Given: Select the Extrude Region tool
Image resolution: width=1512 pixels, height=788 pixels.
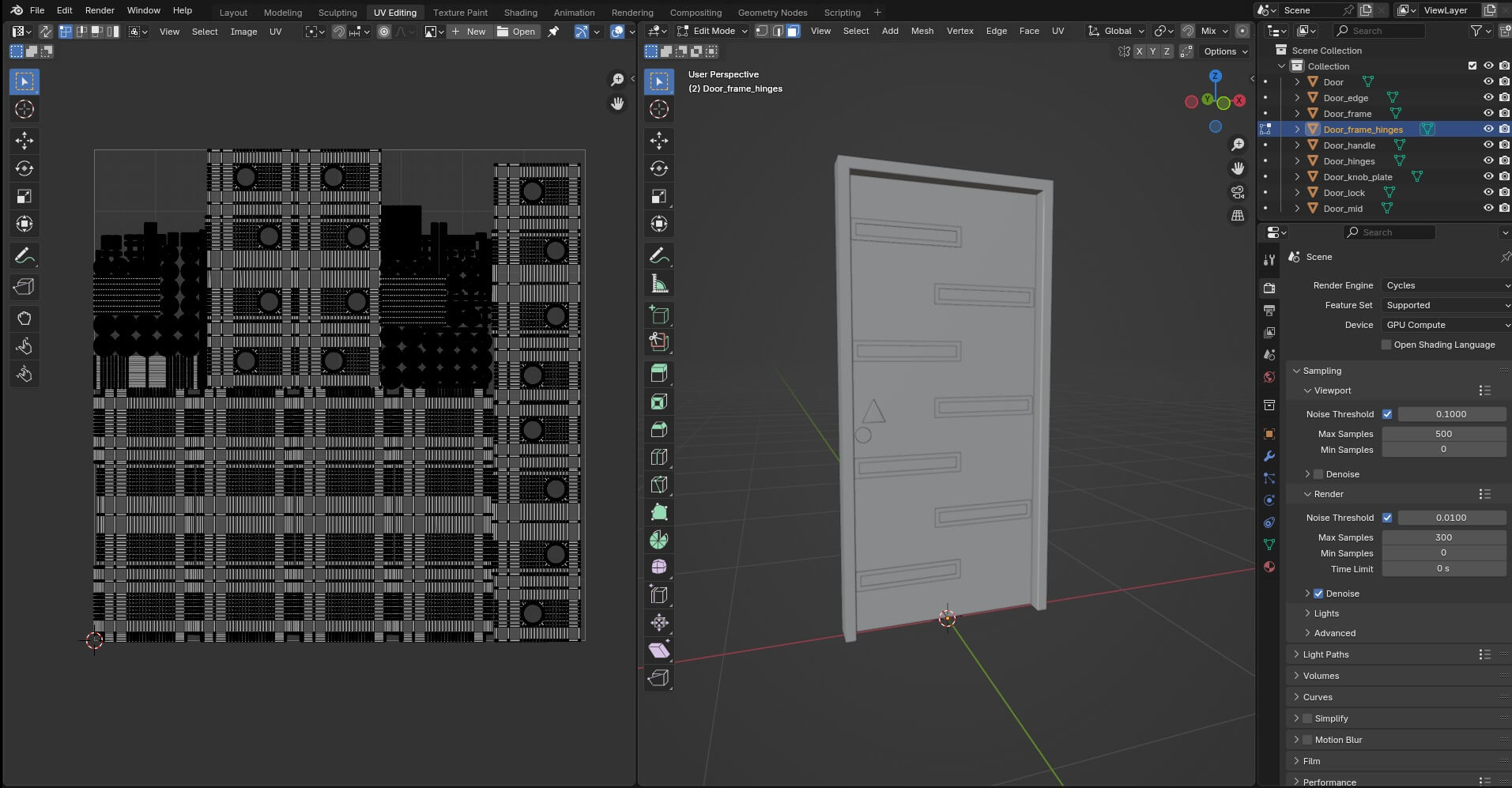Looking at the screenshot, I should pyautogui.click(x=659, y=374).
